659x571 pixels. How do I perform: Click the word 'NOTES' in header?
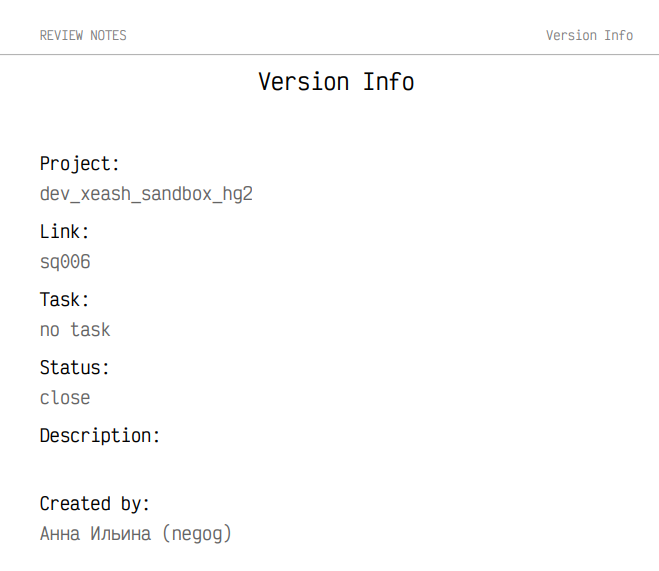[108, 35]
